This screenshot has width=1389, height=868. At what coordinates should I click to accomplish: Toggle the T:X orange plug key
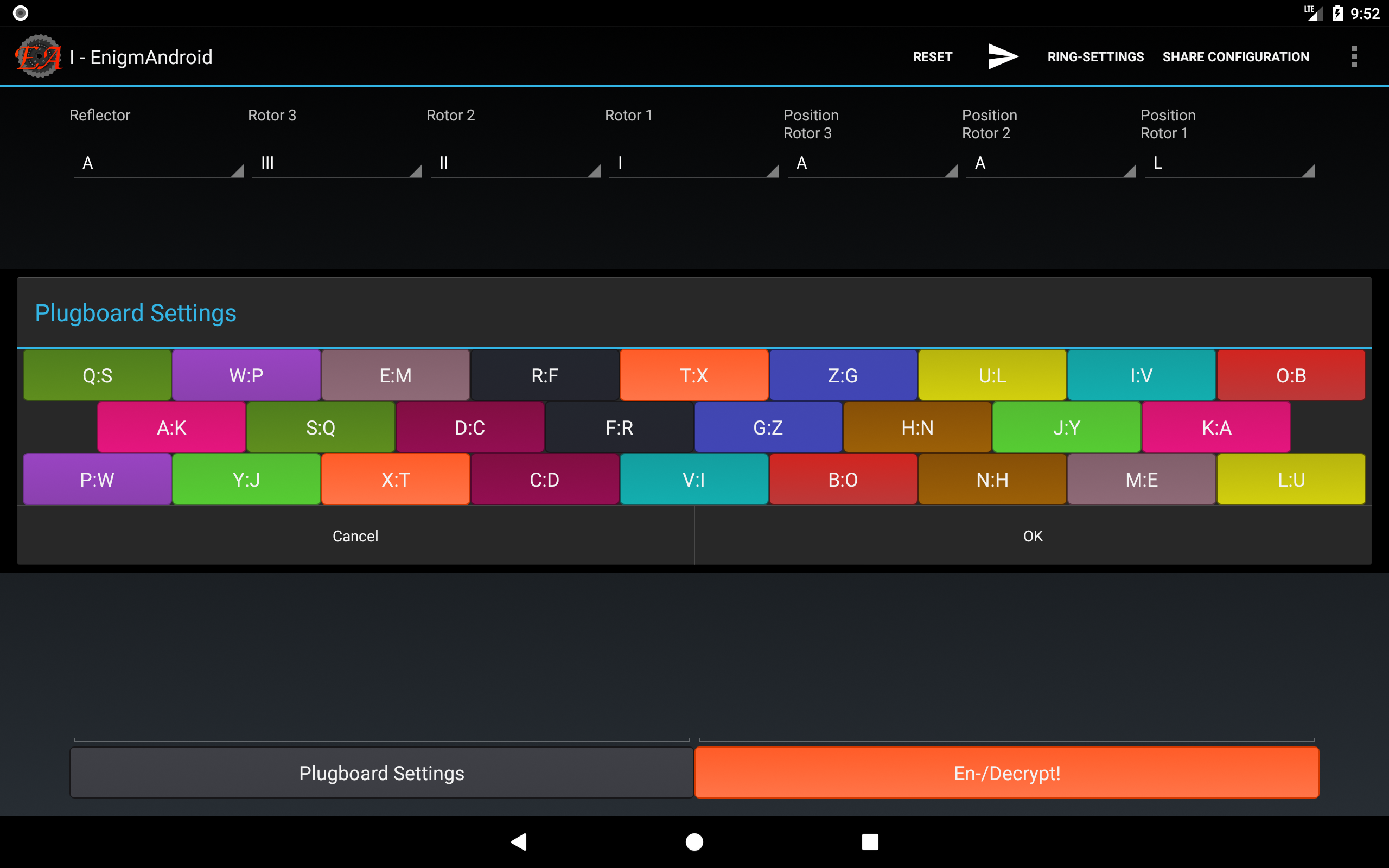pyautogui.click(x=693, y=375)
